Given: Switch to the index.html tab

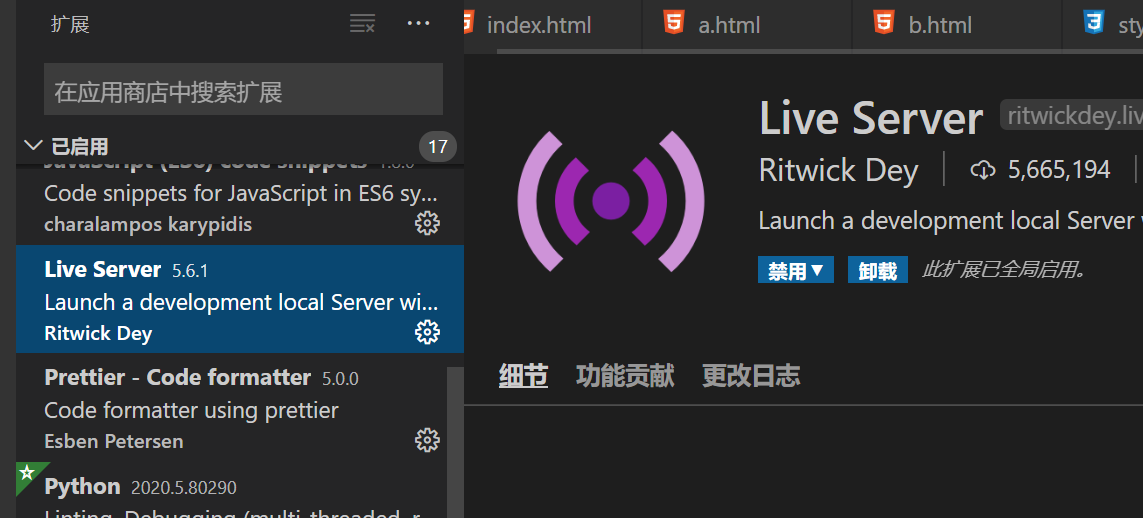Looking at the screenshot, I should tap(539, 25).
